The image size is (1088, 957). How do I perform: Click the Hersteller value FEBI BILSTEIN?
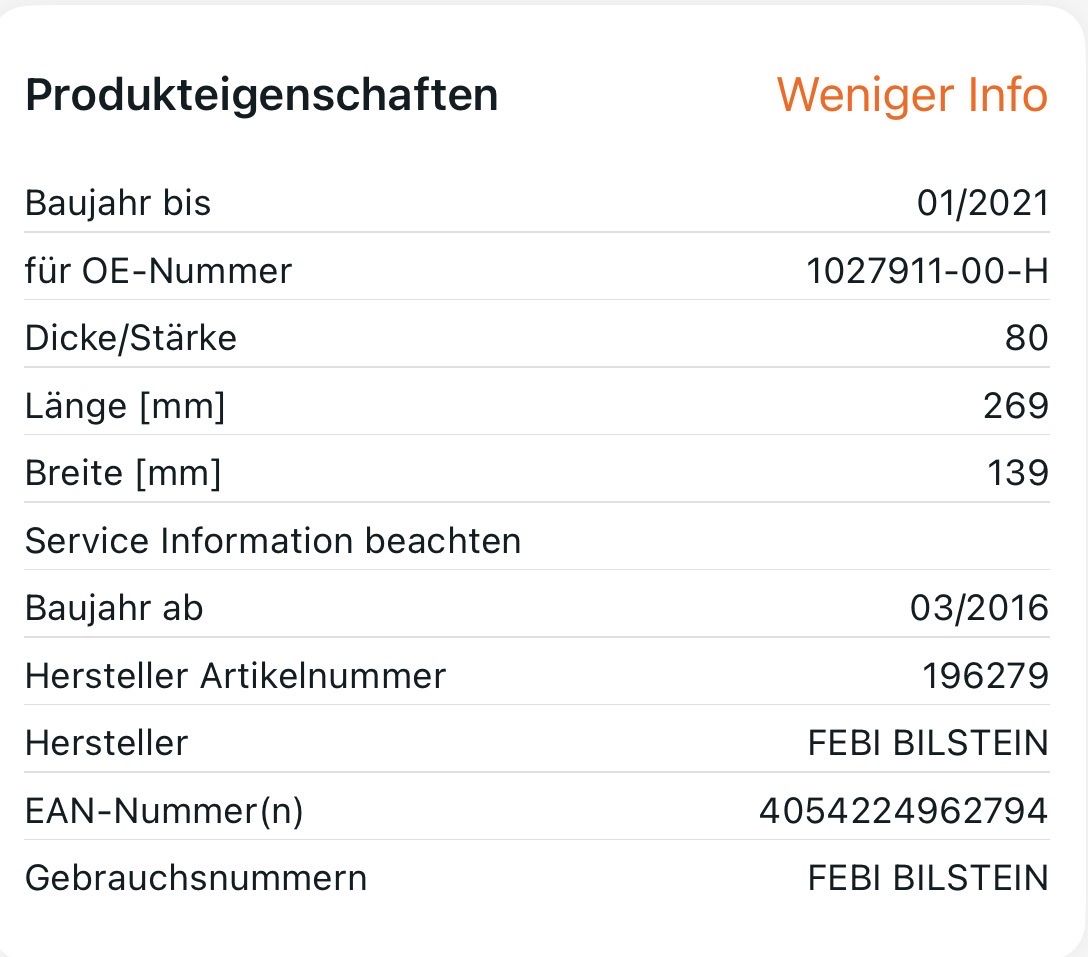pyautogui.click(x=927, y=743)
